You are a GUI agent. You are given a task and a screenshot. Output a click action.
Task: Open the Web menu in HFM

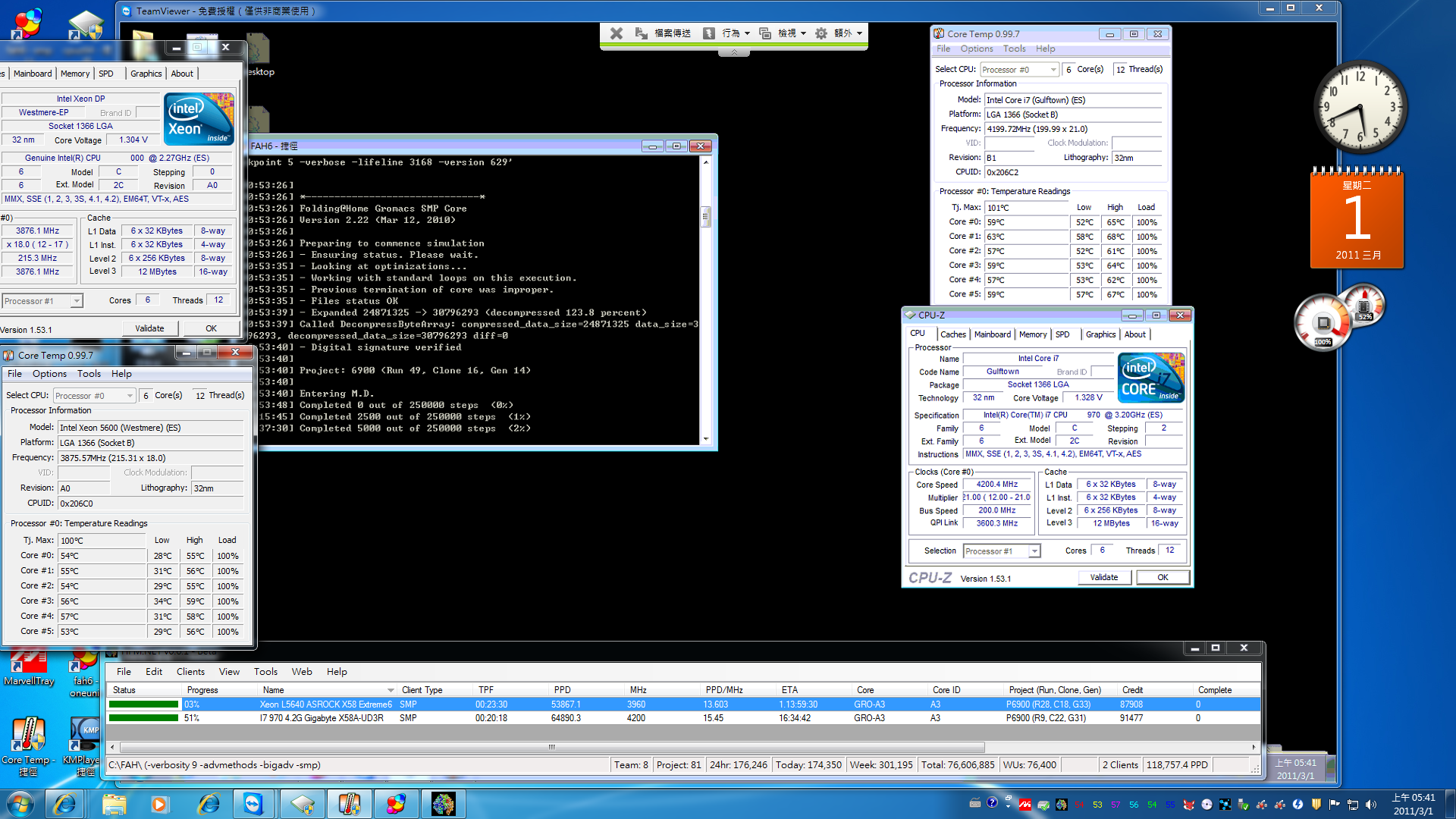pyautogui.click(x=302, y=672)
